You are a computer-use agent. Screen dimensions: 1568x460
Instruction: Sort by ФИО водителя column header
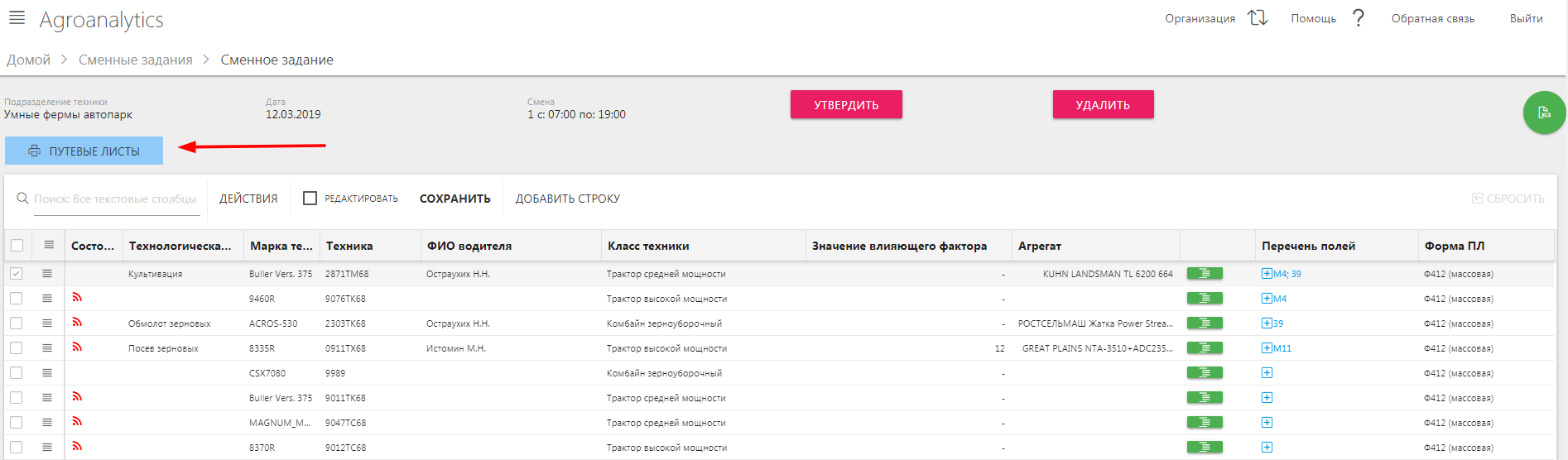[469, 246]
